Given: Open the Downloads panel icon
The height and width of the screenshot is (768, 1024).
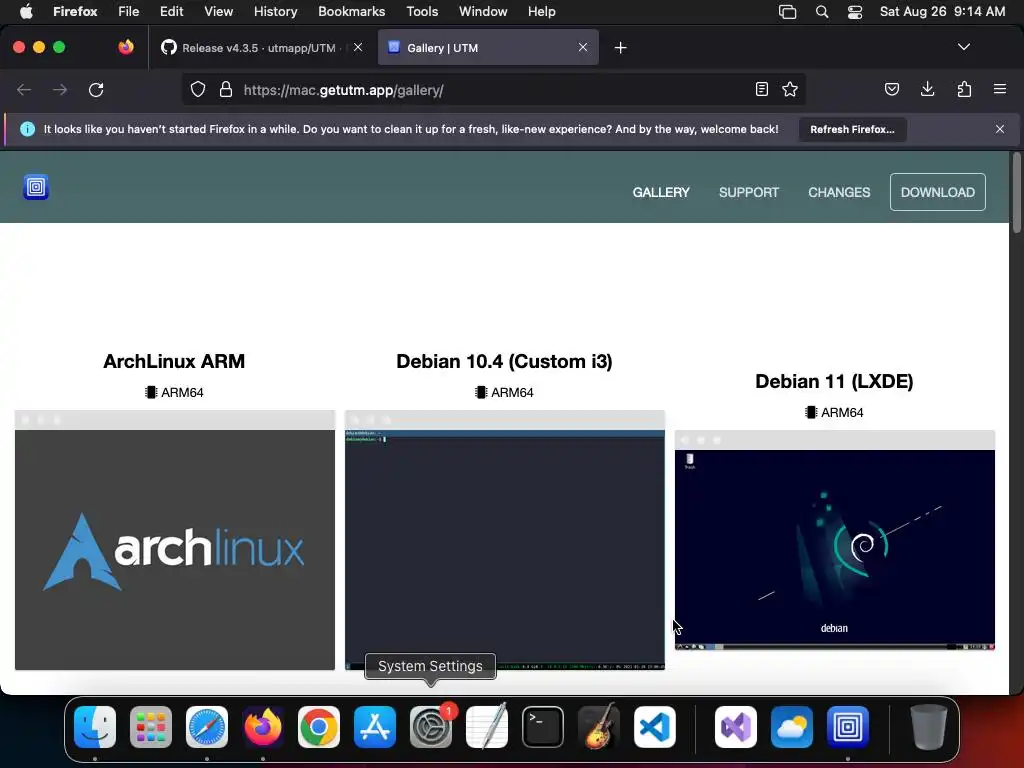Looking at the screenshot, I should [927, 89].
